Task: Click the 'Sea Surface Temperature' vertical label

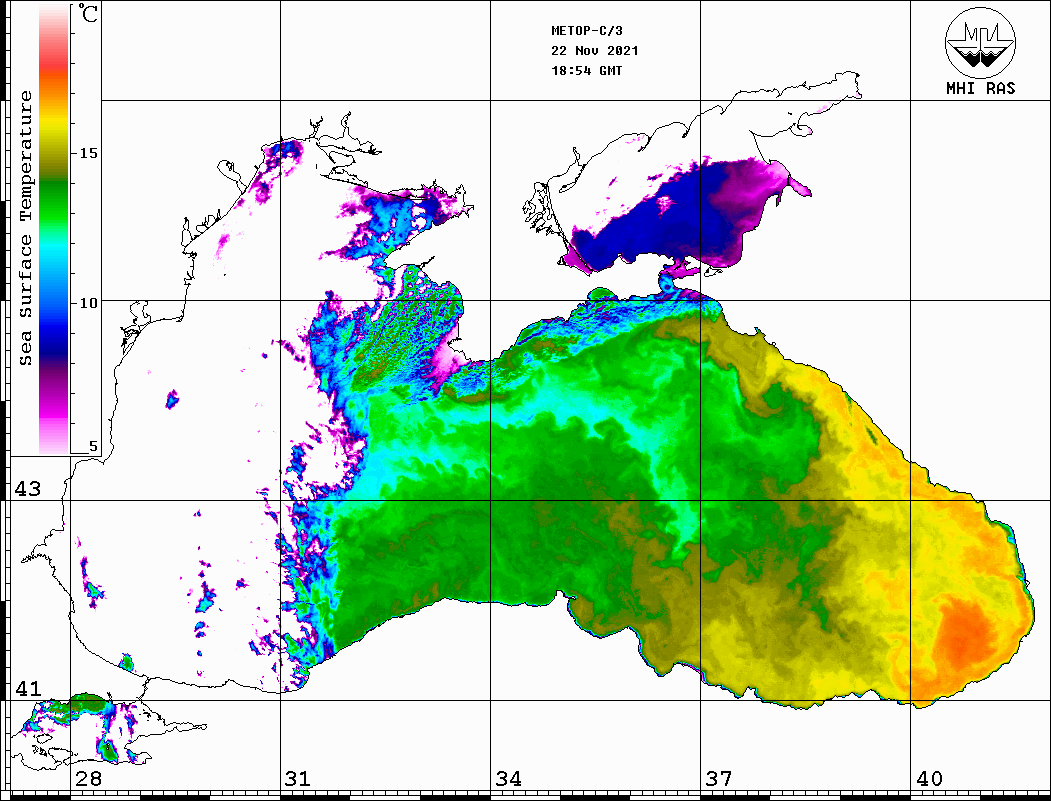Action: [25, 228]
